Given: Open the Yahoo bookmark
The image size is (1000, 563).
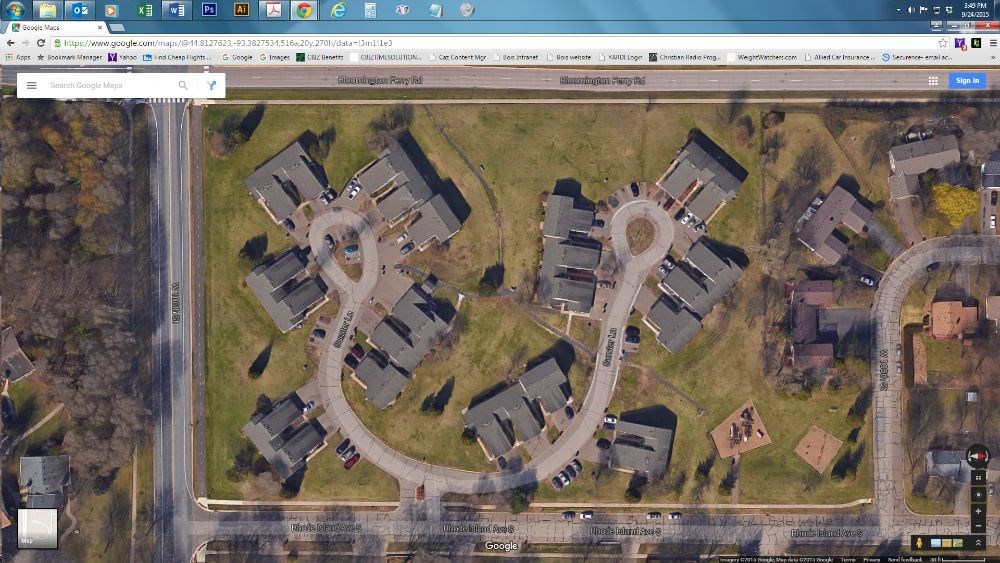Looking at the screenshot, I should tap(122, 57).
